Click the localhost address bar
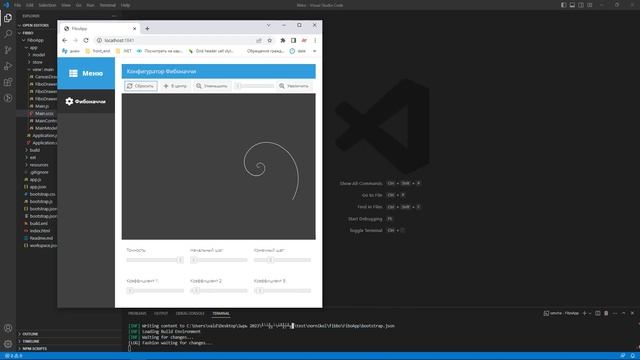 click(176, 40)
